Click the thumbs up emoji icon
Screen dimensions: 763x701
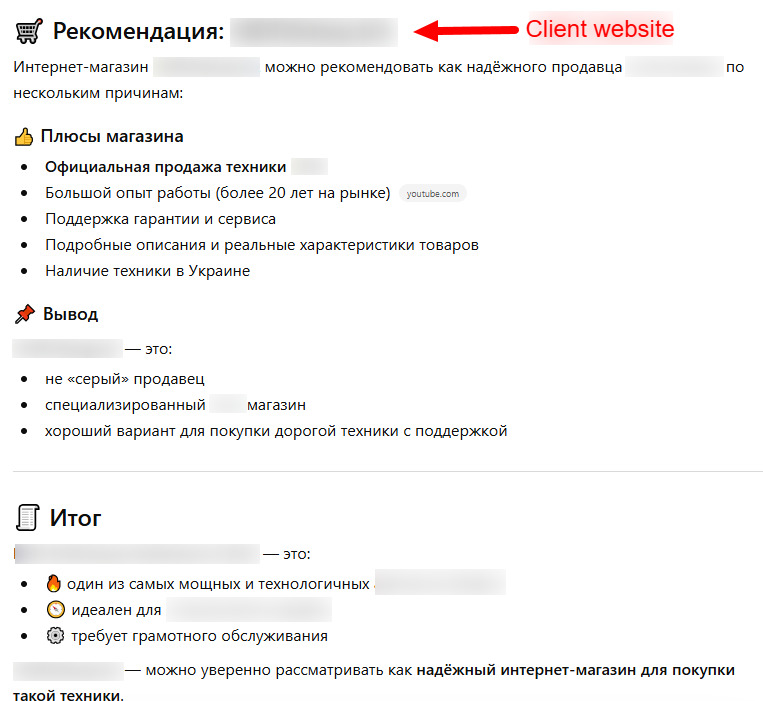coord(24,137)
